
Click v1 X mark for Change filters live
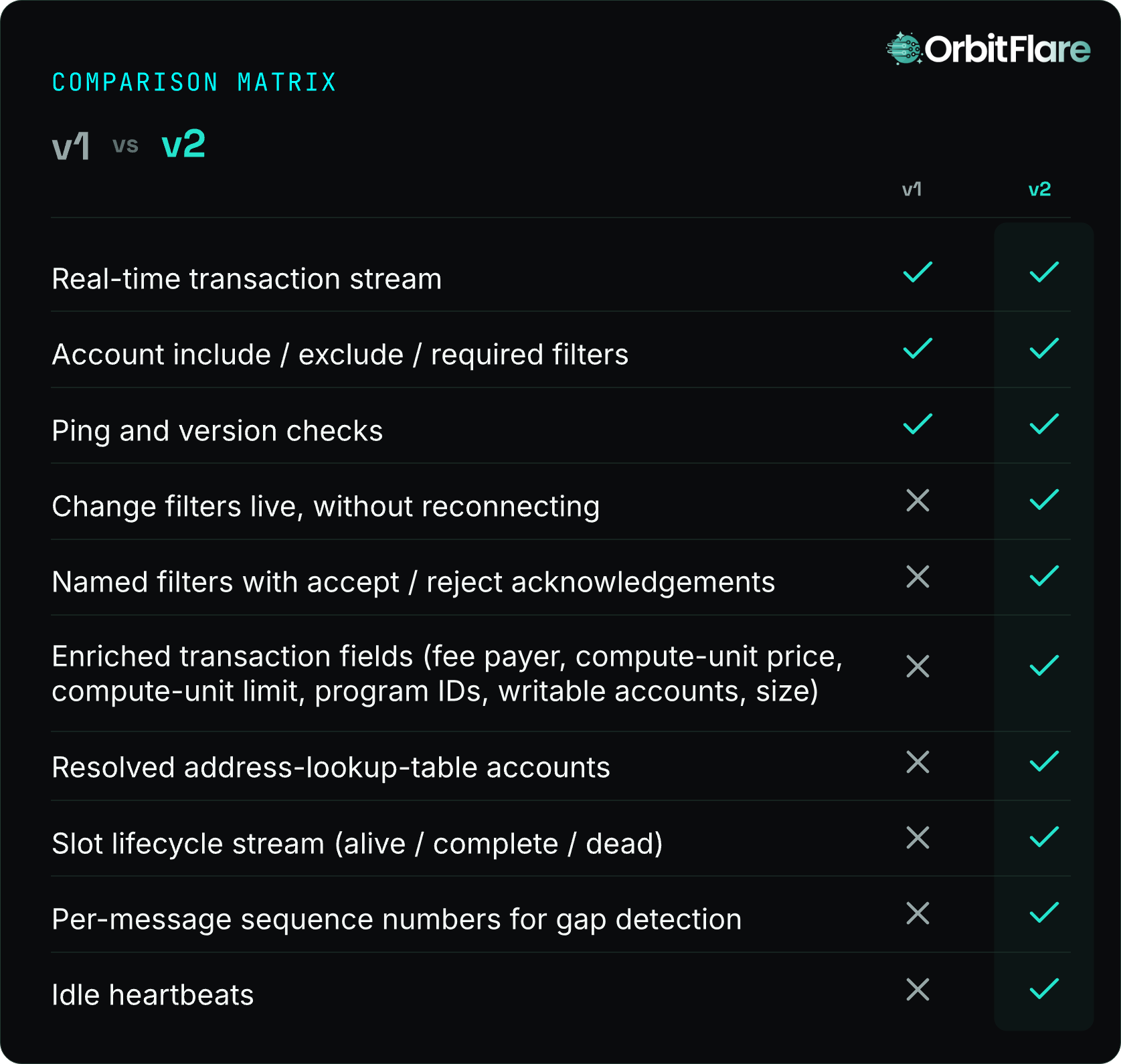pos(918,500)
